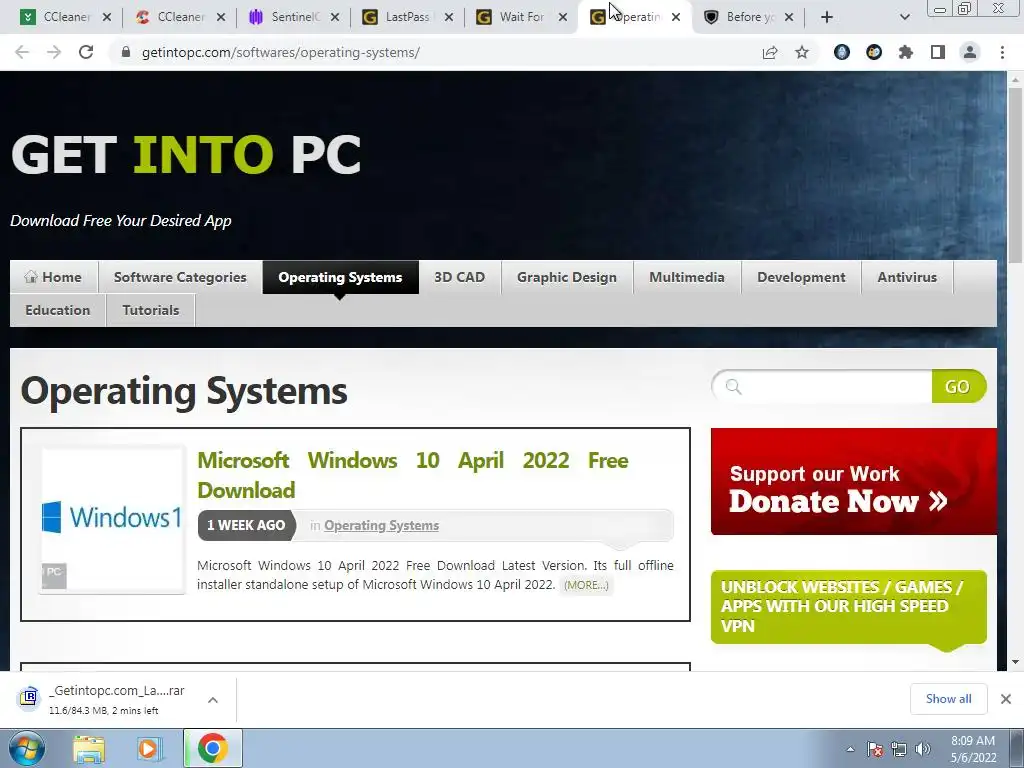Image resolution: width=1024 pixels, height=768 pixels.
Task: Open the Extensions puzzle piece menu
Action: (906, 52)
